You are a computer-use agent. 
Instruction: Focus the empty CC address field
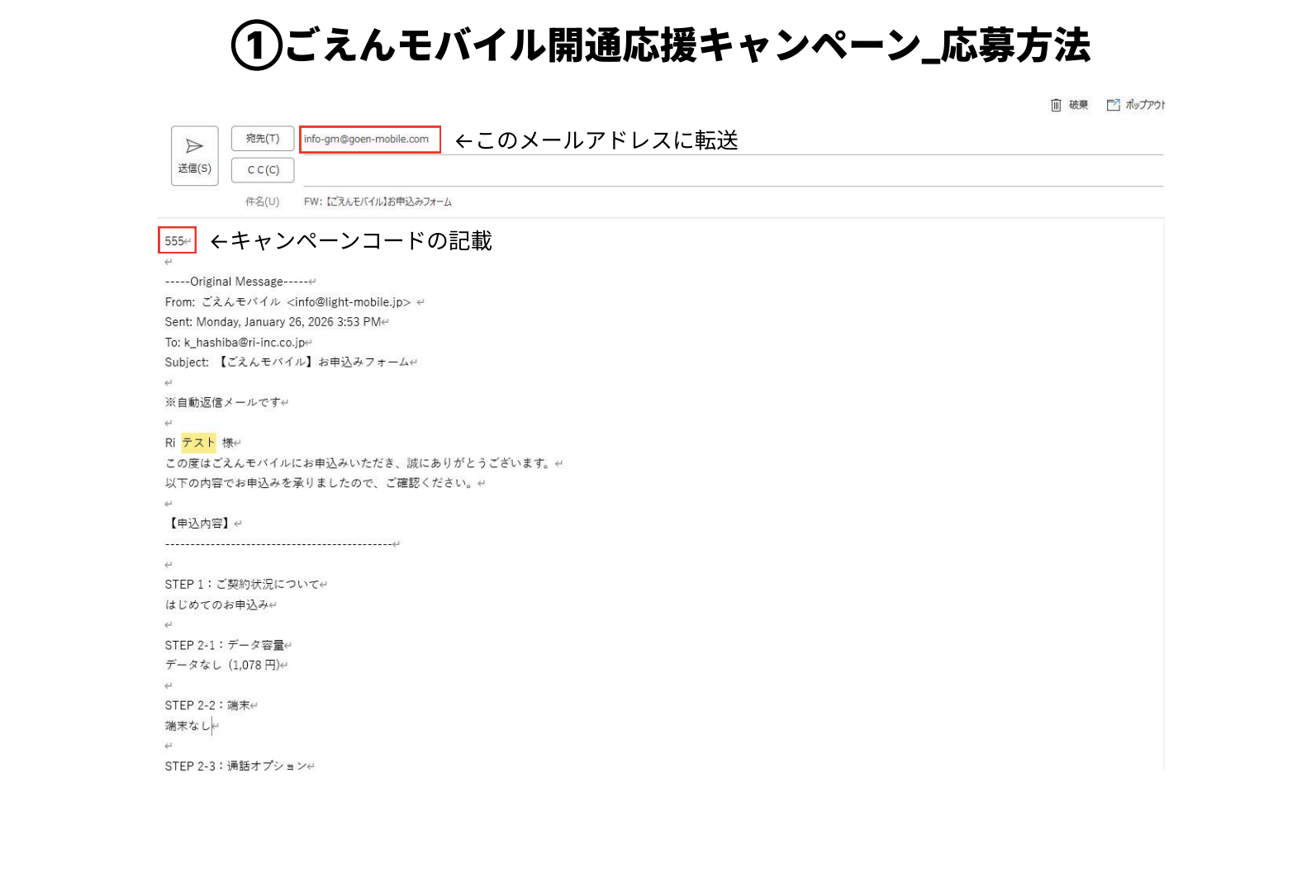tap(727, 170)
